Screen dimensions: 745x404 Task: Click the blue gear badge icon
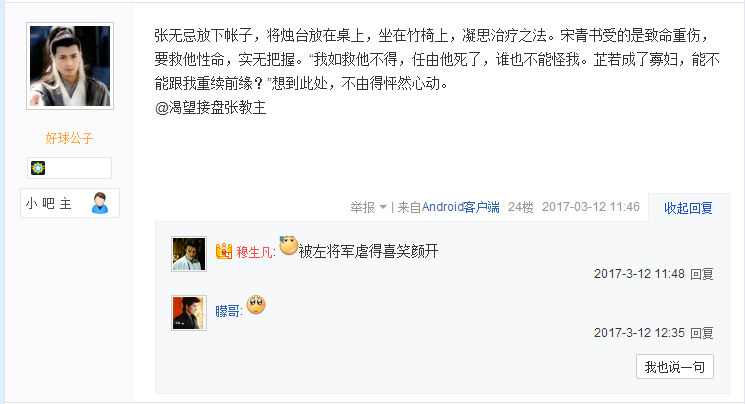click(x=38, y=168)
